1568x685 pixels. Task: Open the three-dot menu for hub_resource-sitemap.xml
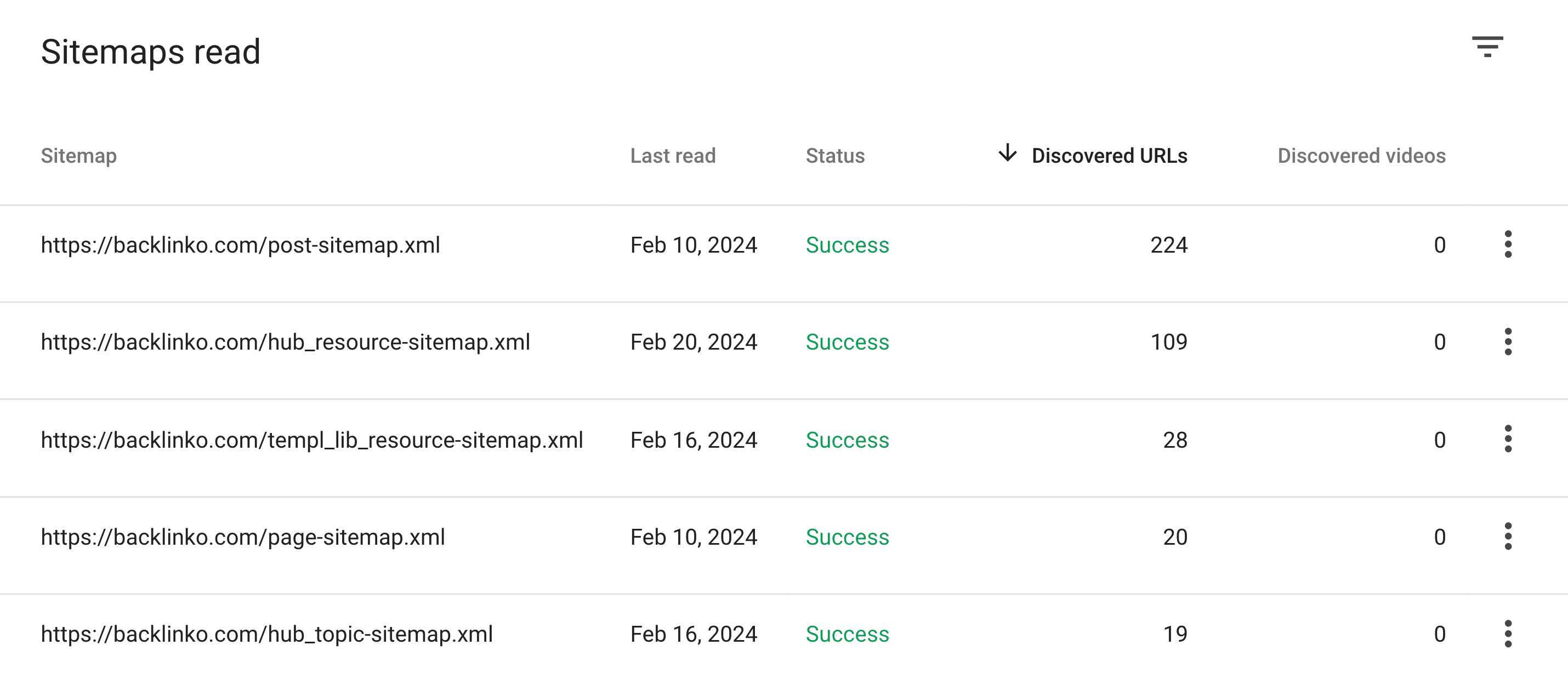1508,342
